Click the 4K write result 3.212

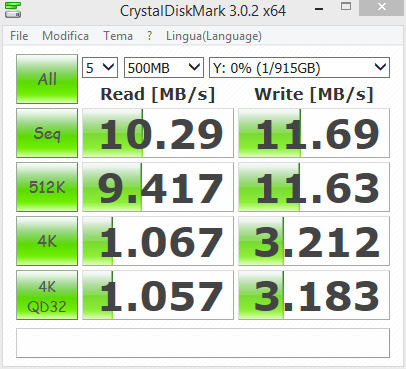pyautogui.click(x=314, y=241)
